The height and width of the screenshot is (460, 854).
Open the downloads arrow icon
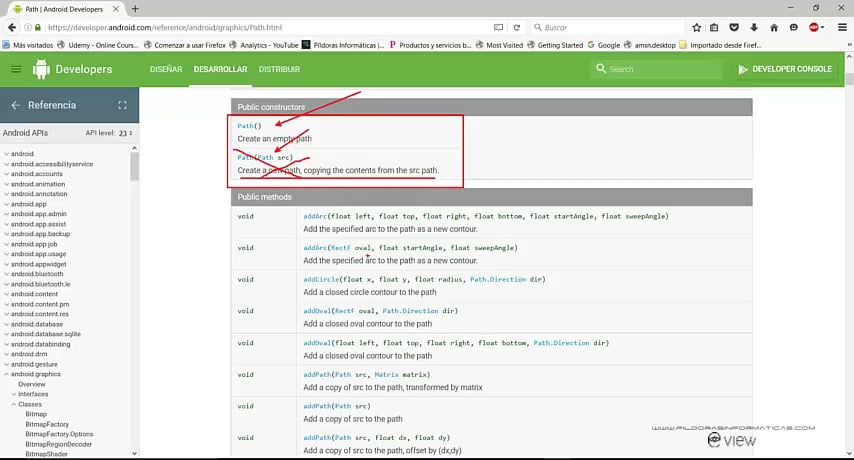[754, 27]
